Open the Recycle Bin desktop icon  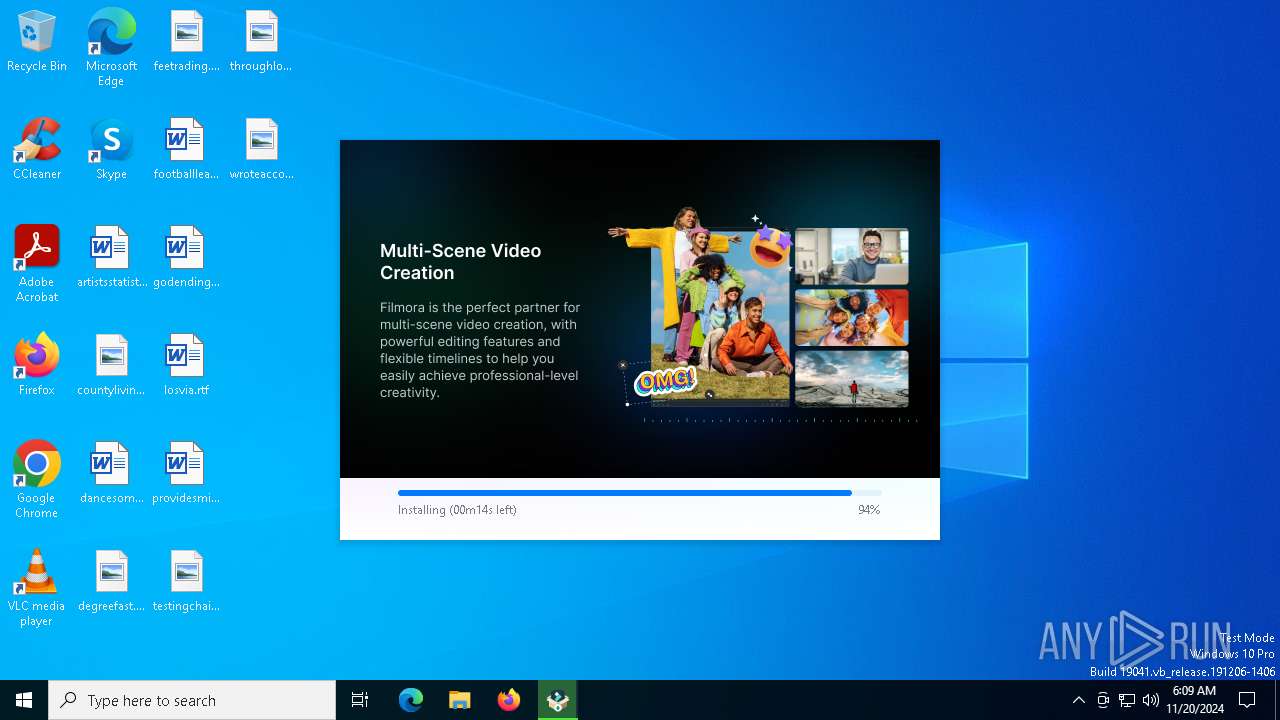click(37, 41)
